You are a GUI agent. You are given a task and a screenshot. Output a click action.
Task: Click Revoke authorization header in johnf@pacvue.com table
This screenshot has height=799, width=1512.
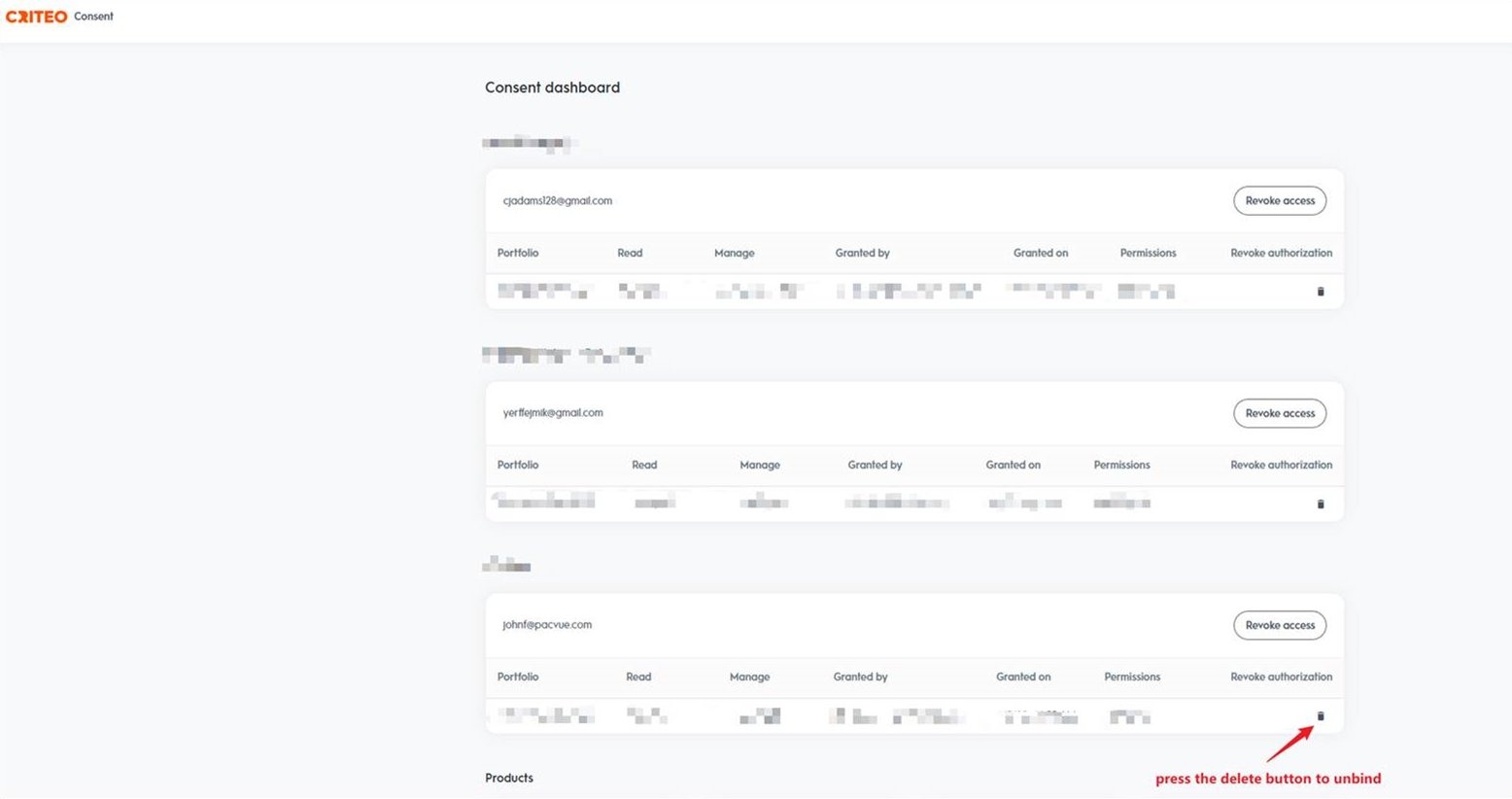point(1281,677)
